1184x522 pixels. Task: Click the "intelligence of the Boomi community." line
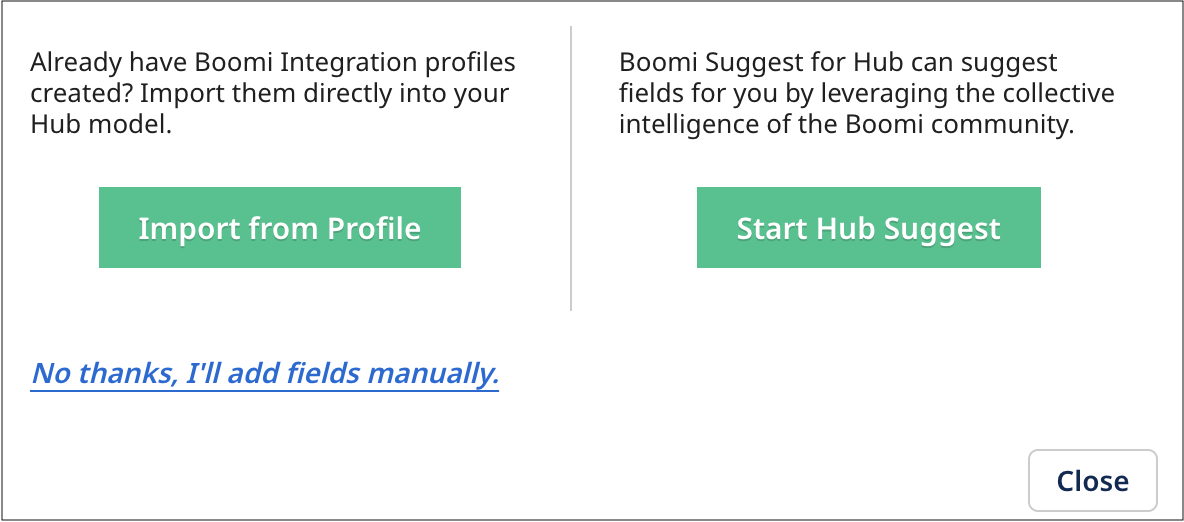846,126
